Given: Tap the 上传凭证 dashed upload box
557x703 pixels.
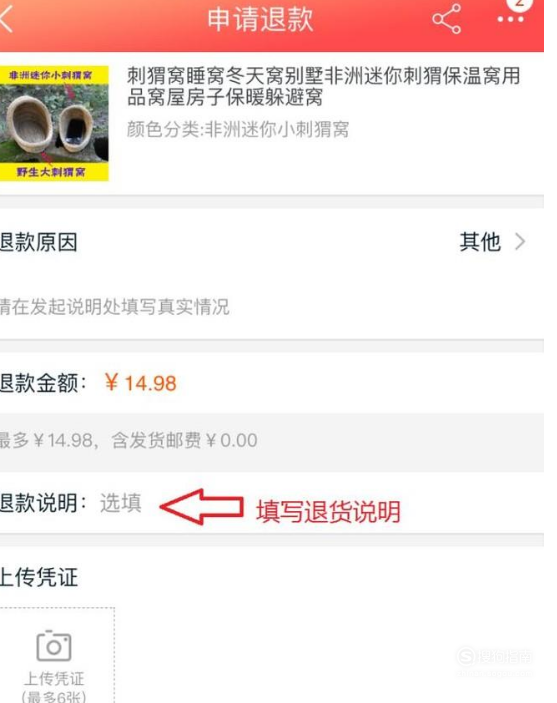Looking at the screenshot, I should (x=57, y=655).
